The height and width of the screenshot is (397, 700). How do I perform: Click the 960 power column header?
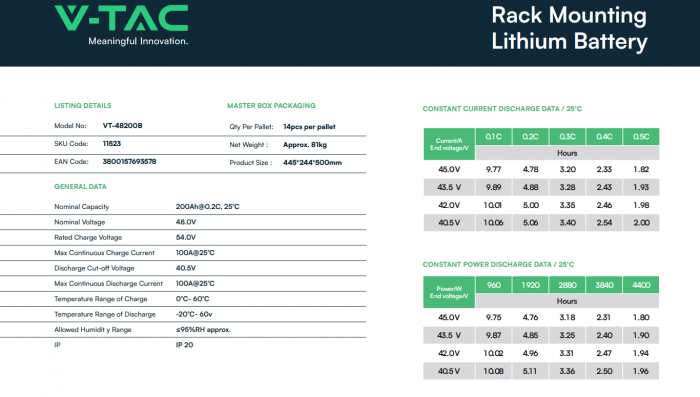(x=494, y=285)
